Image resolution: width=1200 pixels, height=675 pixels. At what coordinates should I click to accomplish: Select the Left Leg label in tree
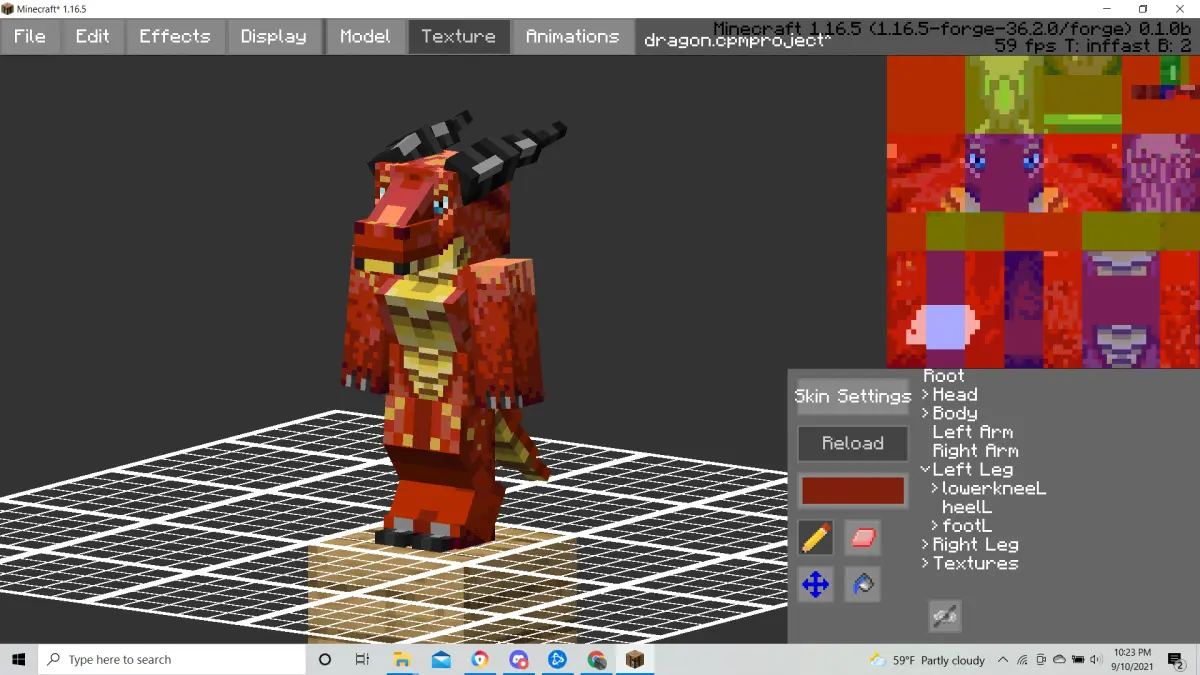pyautogui.click(x=973, y=470)
